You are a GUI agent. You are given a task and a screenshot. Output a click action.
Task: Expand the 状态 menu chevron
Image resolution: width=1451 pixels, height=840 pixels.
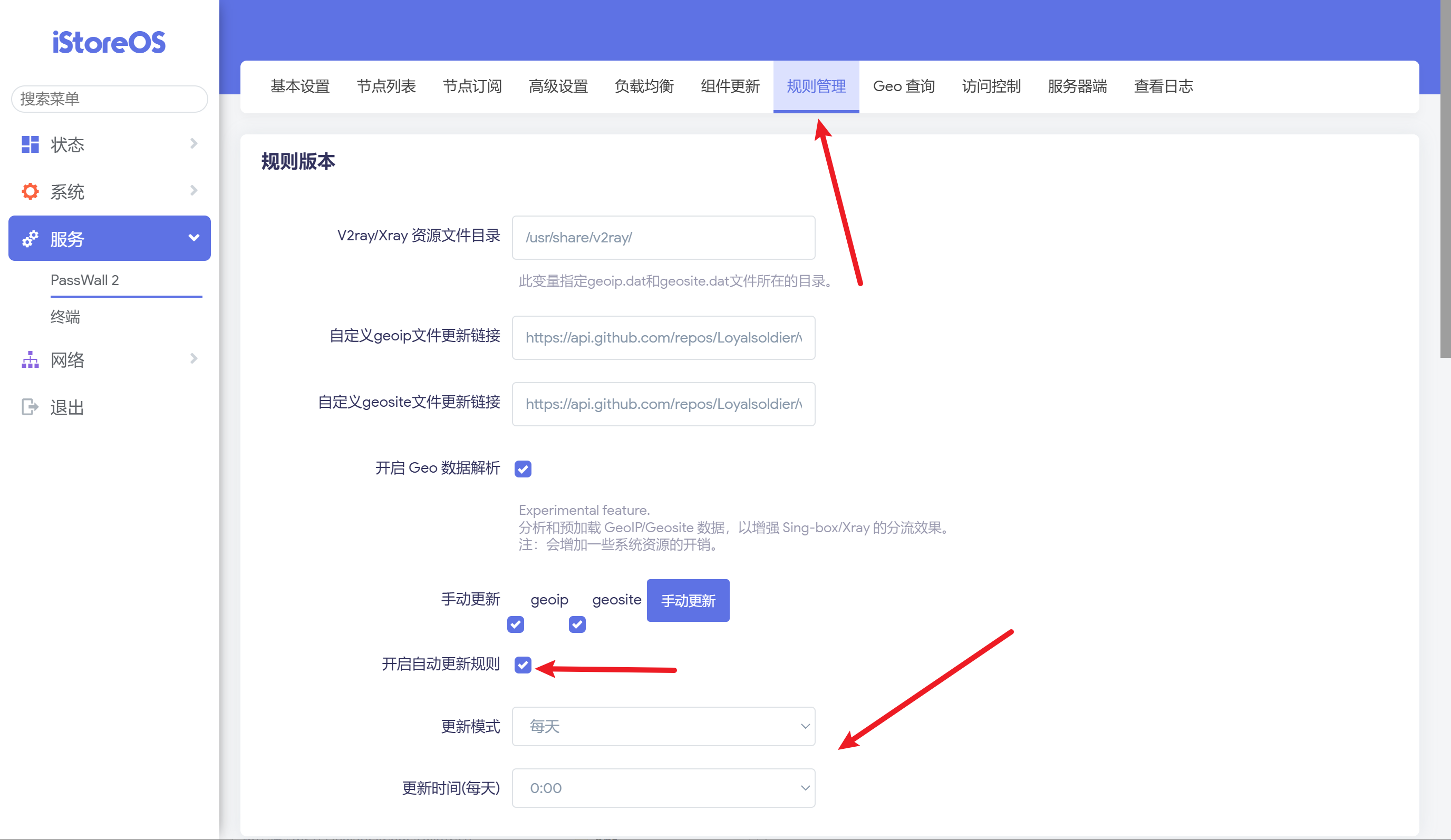point(194,143)
